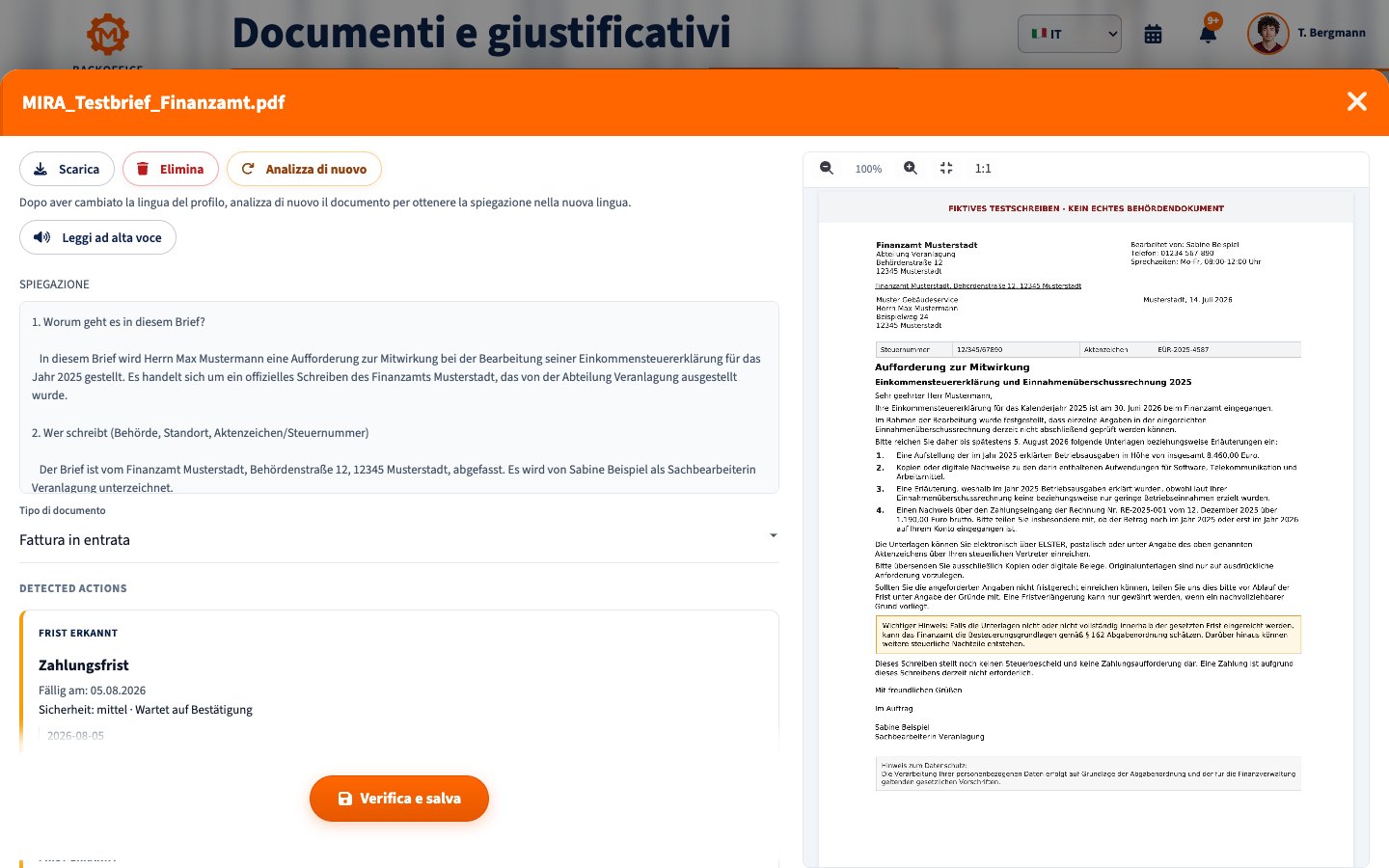Open the notifications bell
The height and width of the screenshot is (868, 1389).
[x=1208, y=34]
